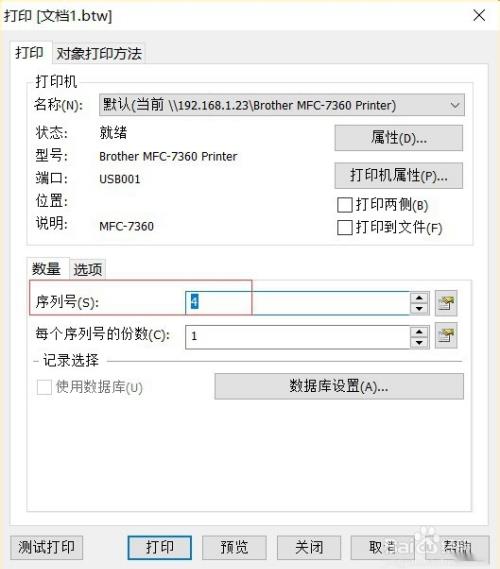Close the print dialog with X icon
Image resolution: width=500 pixels, height=569 pixels.
(x=479, y=16)
